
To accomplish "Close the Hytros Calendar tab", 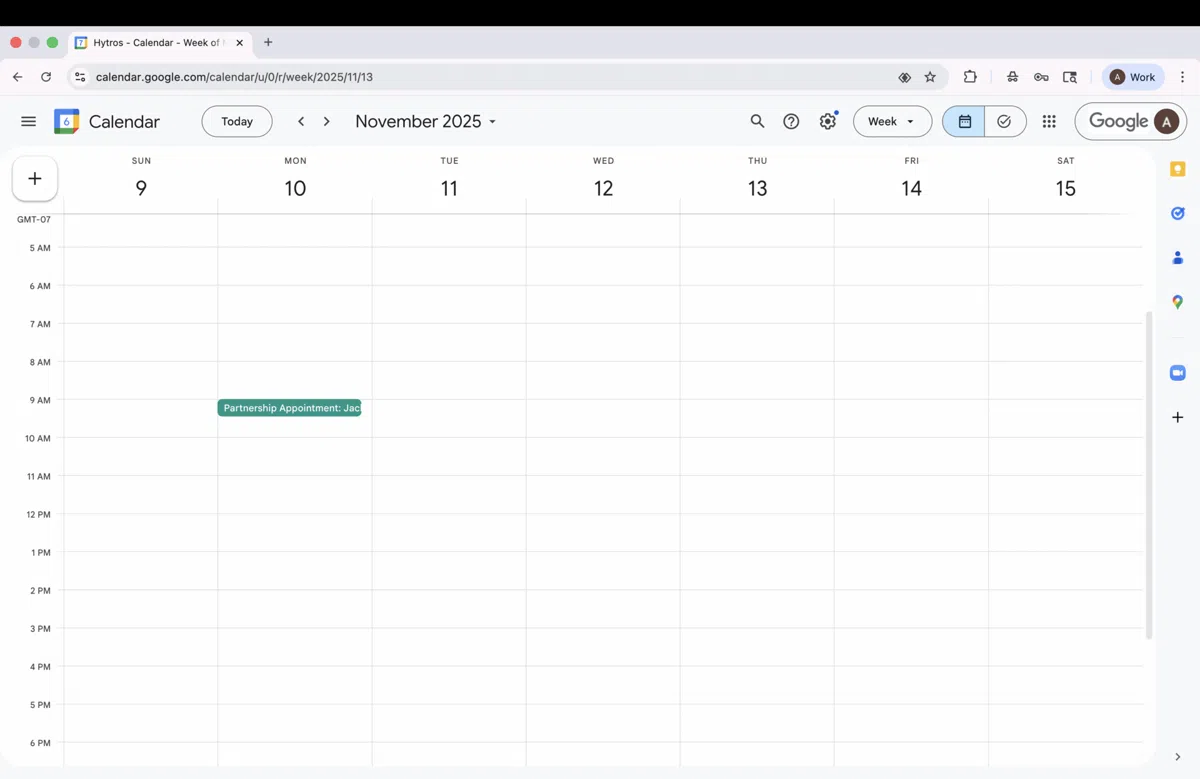I will point(239,43).
